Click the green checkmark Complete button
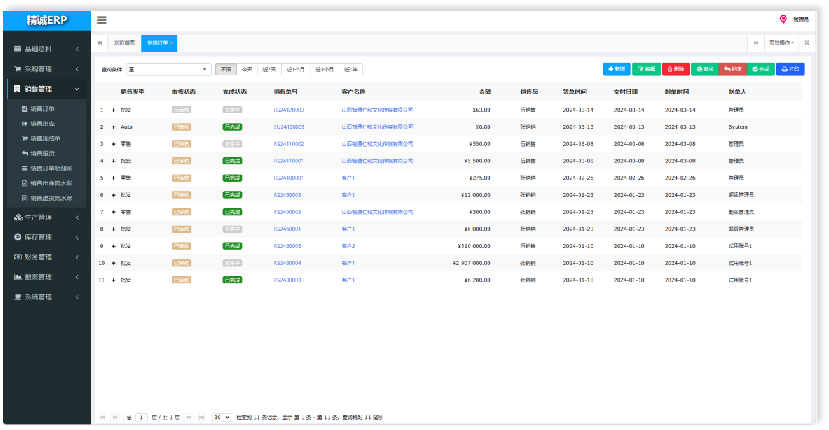Screen dimensions: 829x430 click(761, 69)
